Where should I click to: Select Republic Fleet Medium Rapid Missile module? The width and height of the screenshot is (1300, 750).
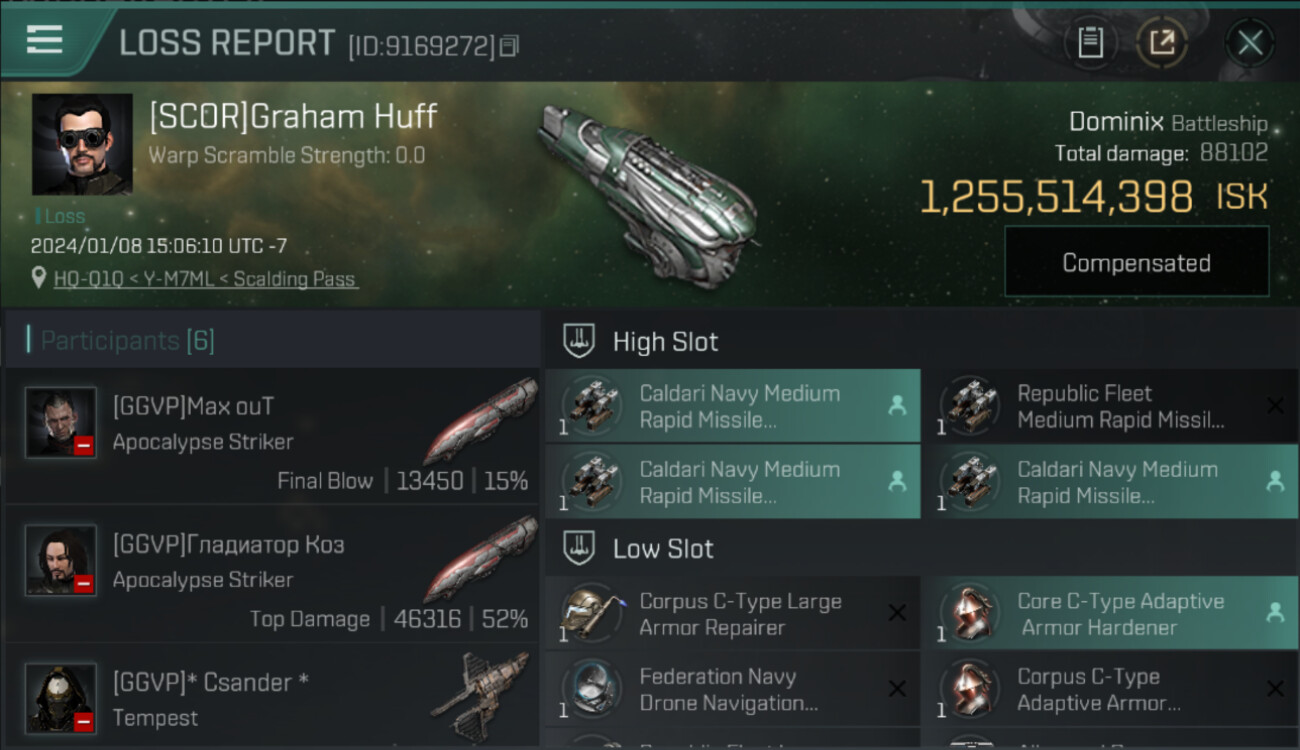[x=1120, y=407]
